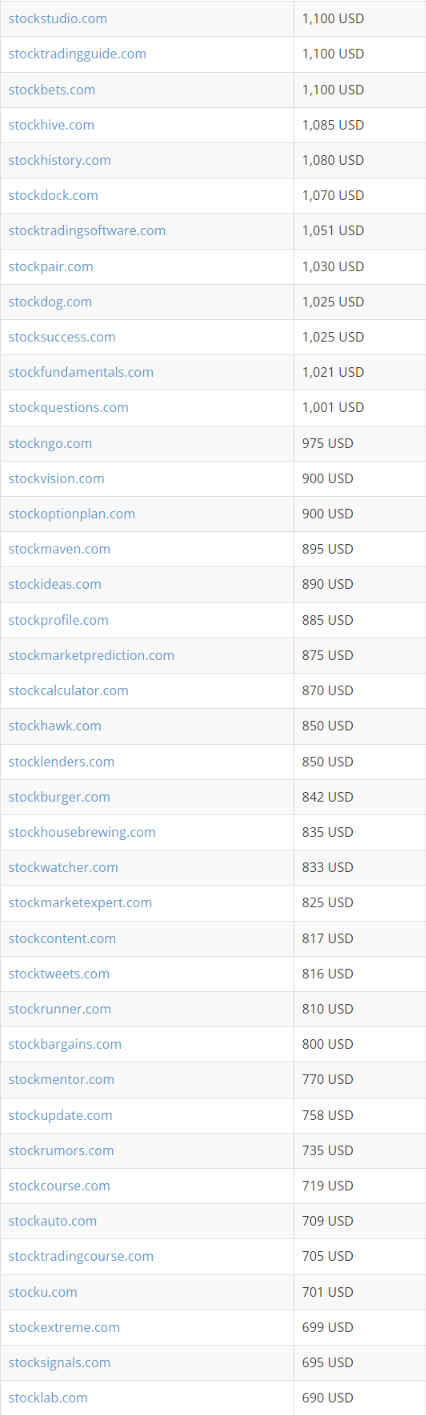Screen dimensions: 426x1415
Task: Open stockmarketexpert.com domain listing
Action: click(80, 903)
